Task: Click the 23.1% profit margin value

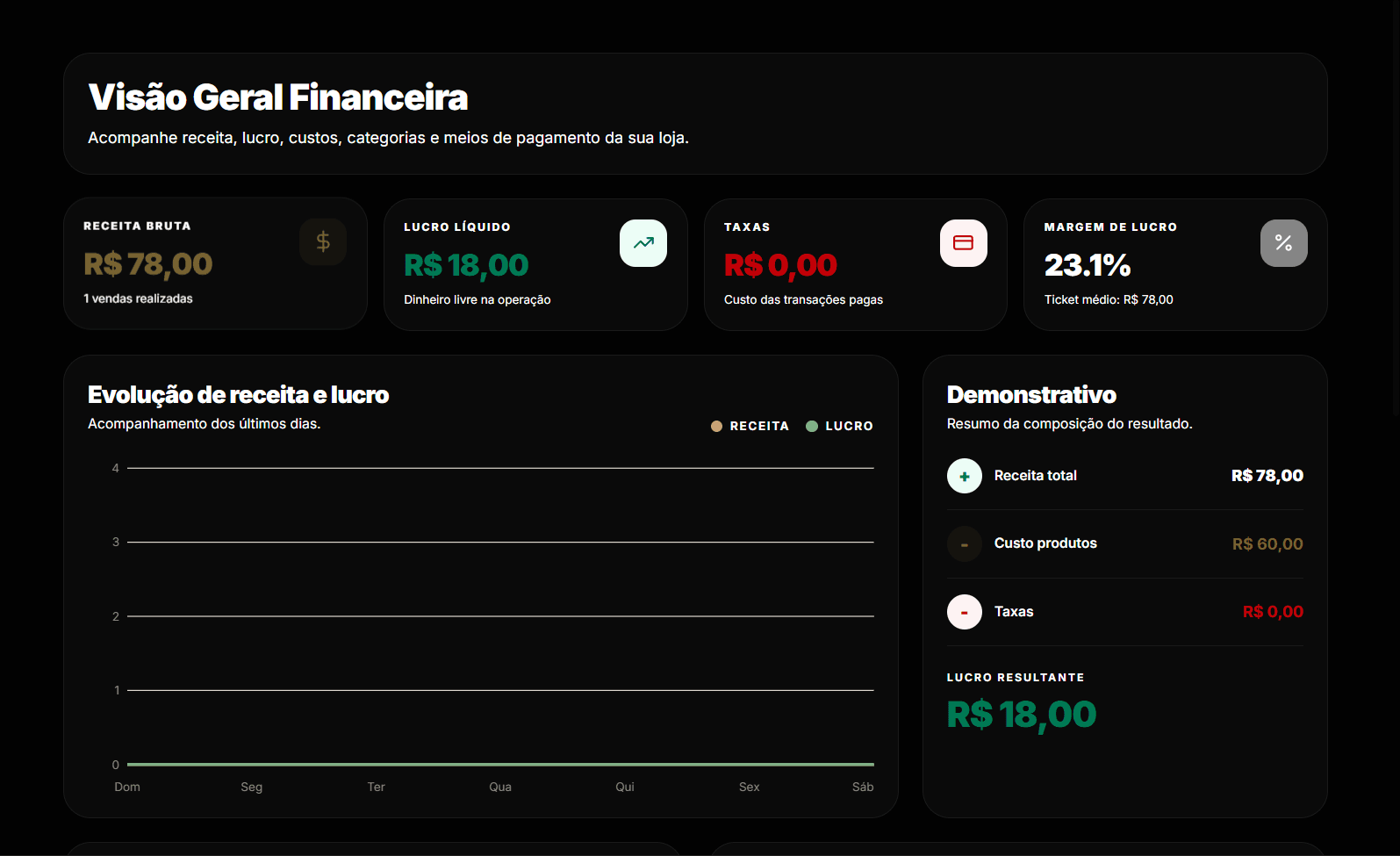Action: pos(1087,265)
